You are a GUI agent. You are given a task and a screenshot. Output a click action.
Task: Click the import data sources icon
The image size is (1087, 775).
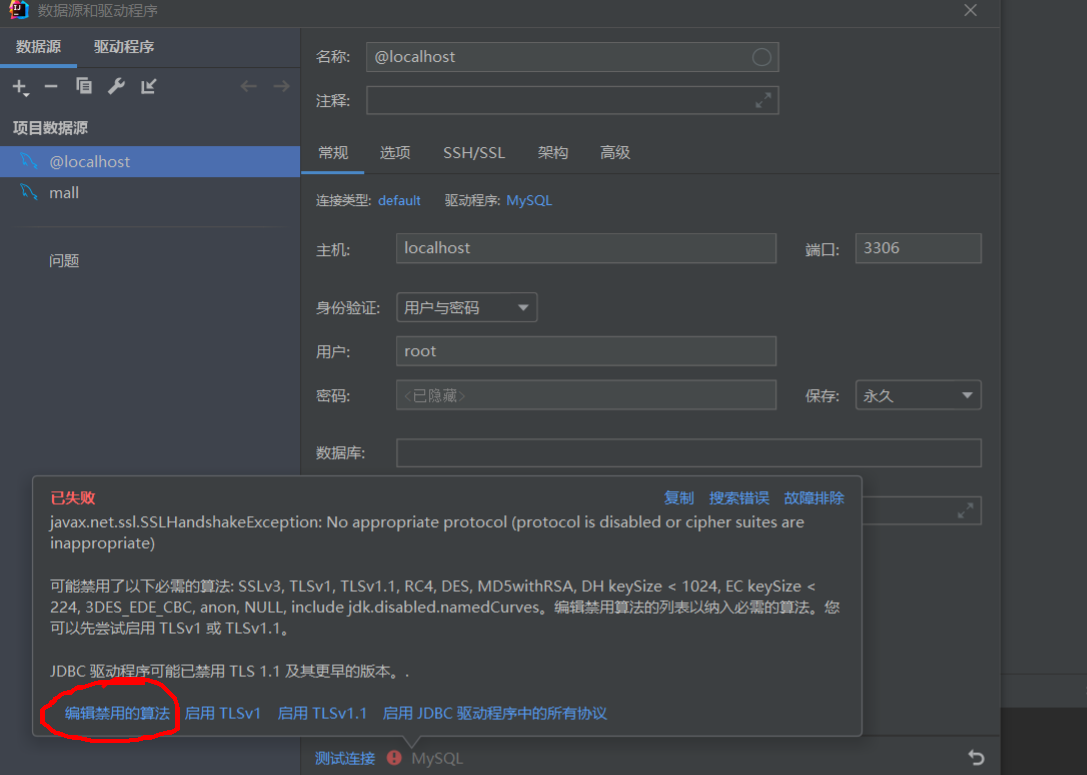pos(148,87)
